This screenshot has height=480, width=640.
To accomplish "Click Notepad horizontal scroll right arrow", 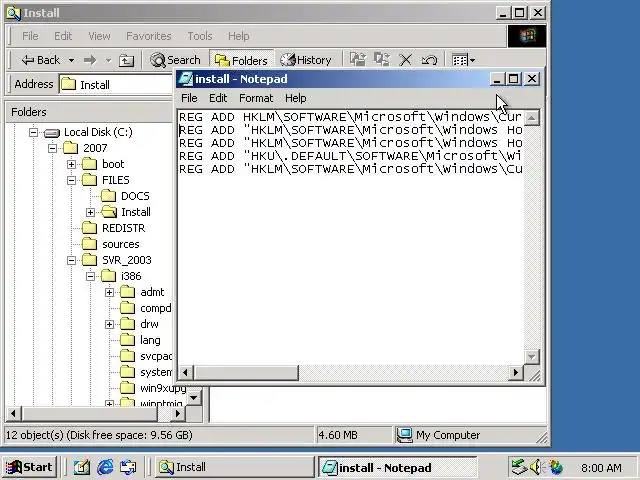I will click(x=516, y=372).
